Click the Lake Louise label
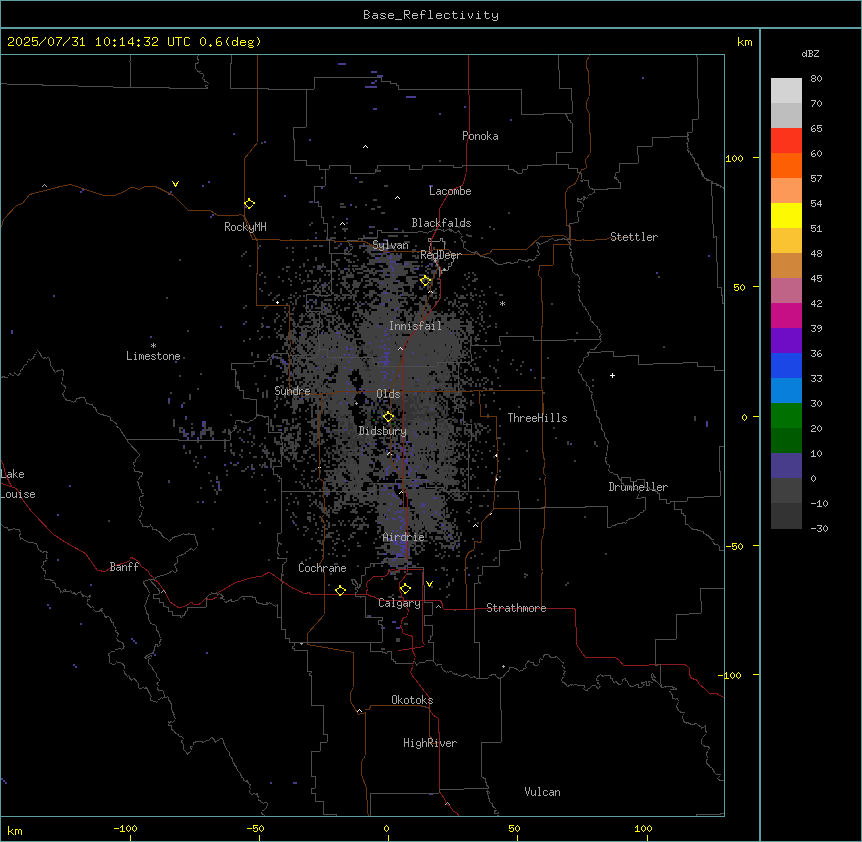862x842 pixels. pos(16,484)
